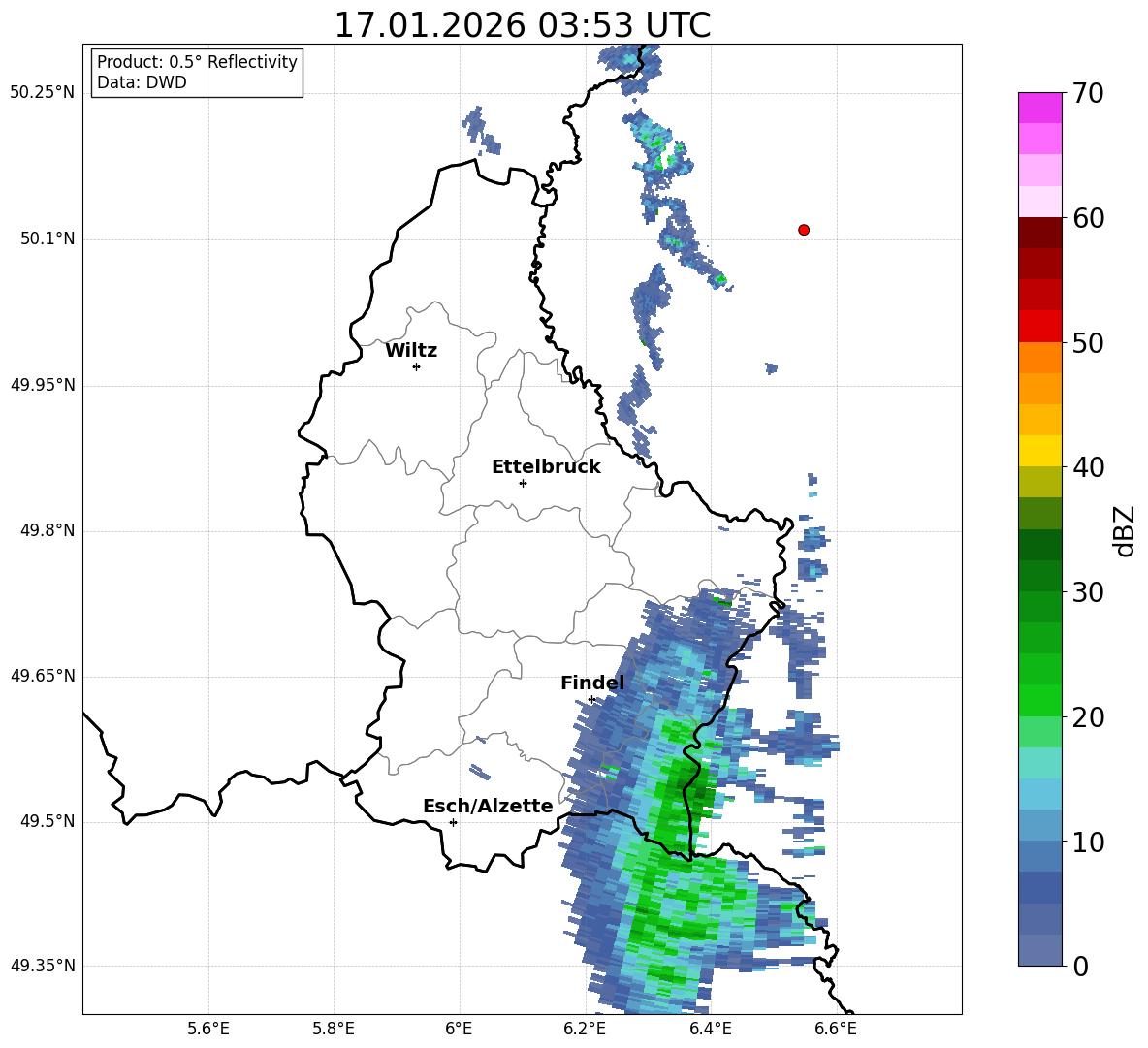Click the Wiltz city label
This screenshot has height=1048, width=1148.
tap(411, 351)
